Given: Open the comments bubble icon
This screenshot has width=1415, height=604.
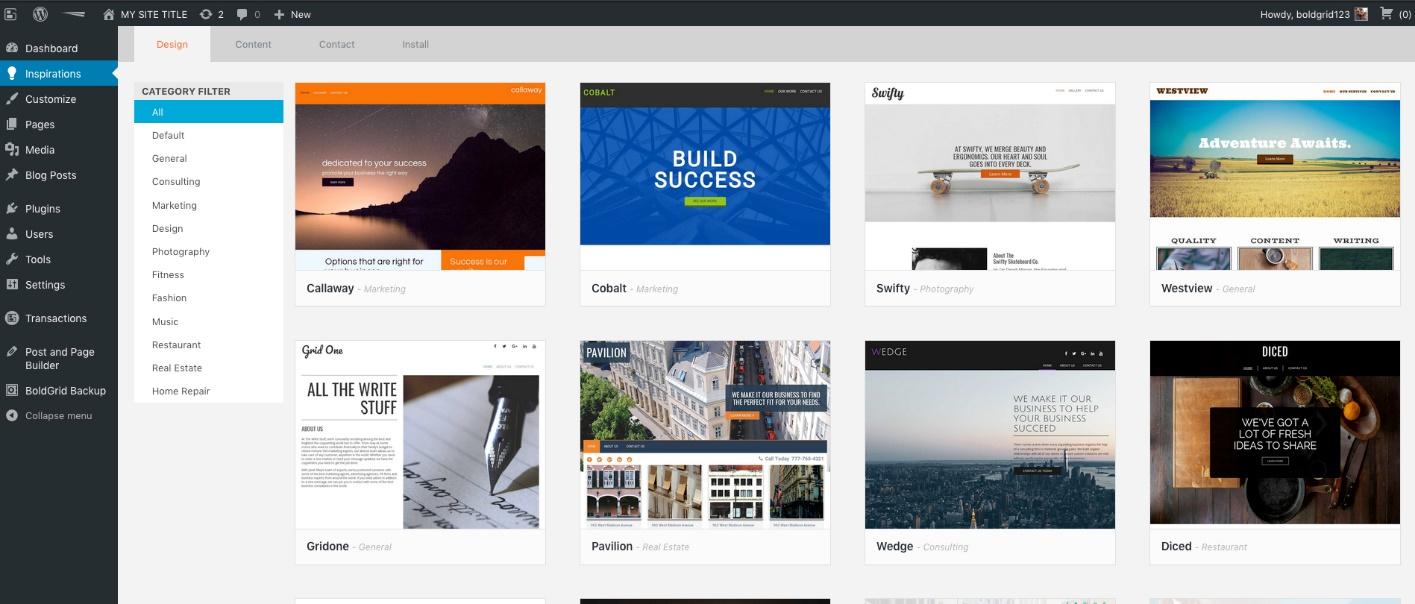Looking at the screenshot, I should tap(243, 14).
